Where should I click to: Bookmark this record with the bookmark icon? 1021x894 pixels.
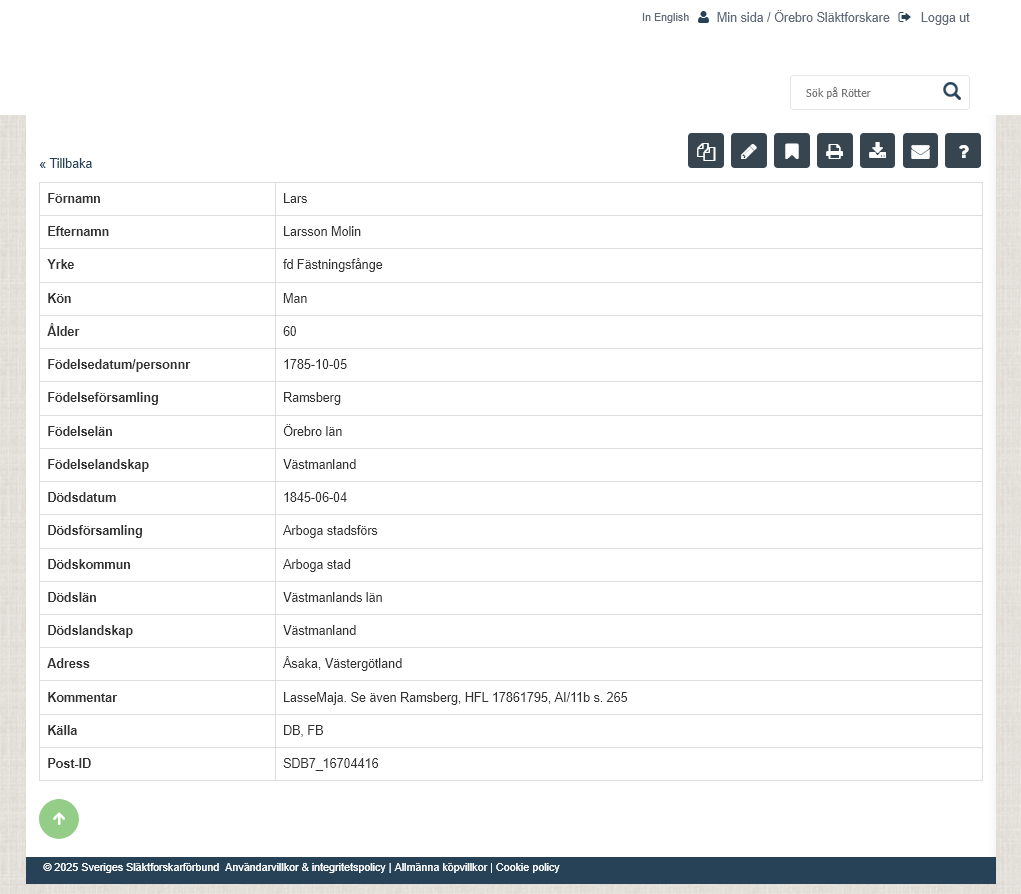792,151
